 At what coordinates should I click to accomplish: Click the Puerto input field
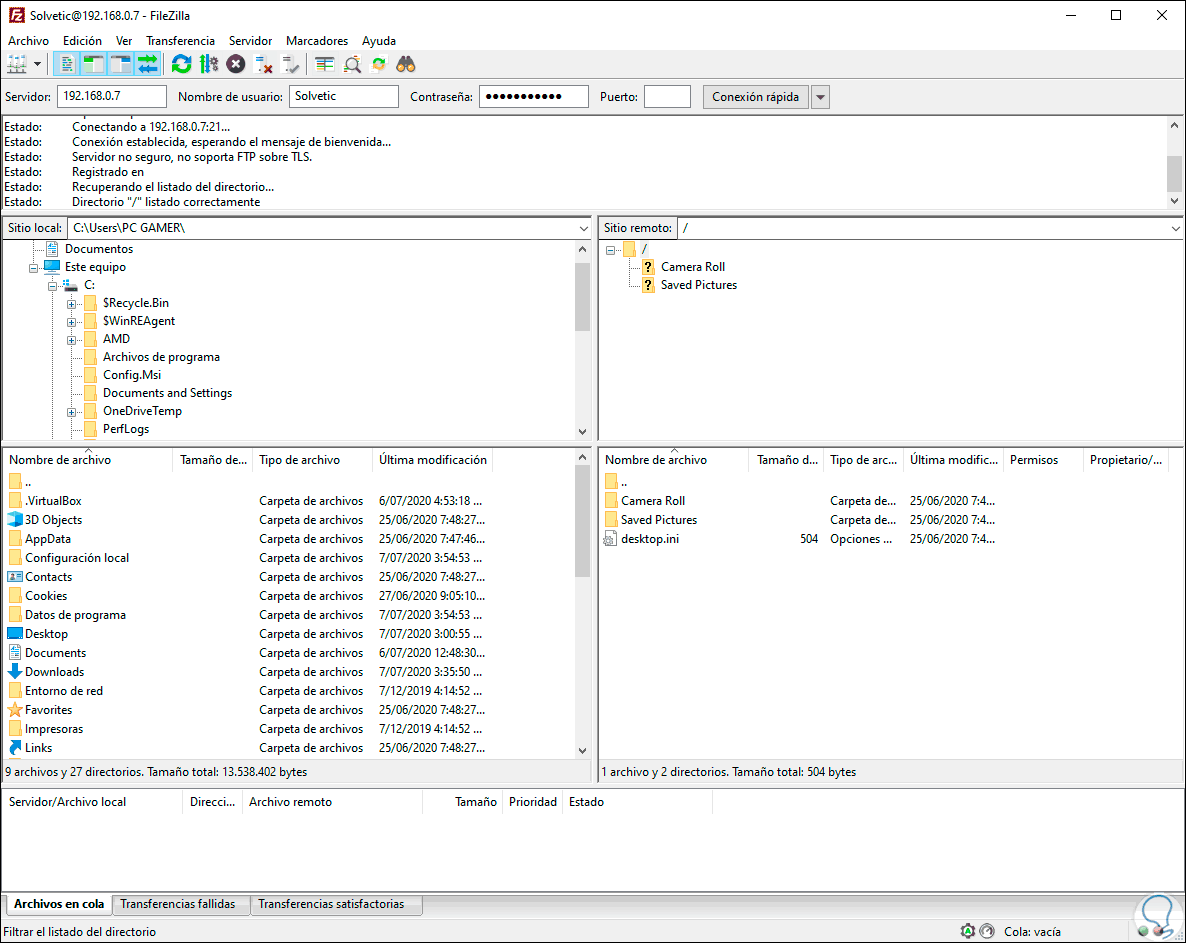tap(667, 96)
